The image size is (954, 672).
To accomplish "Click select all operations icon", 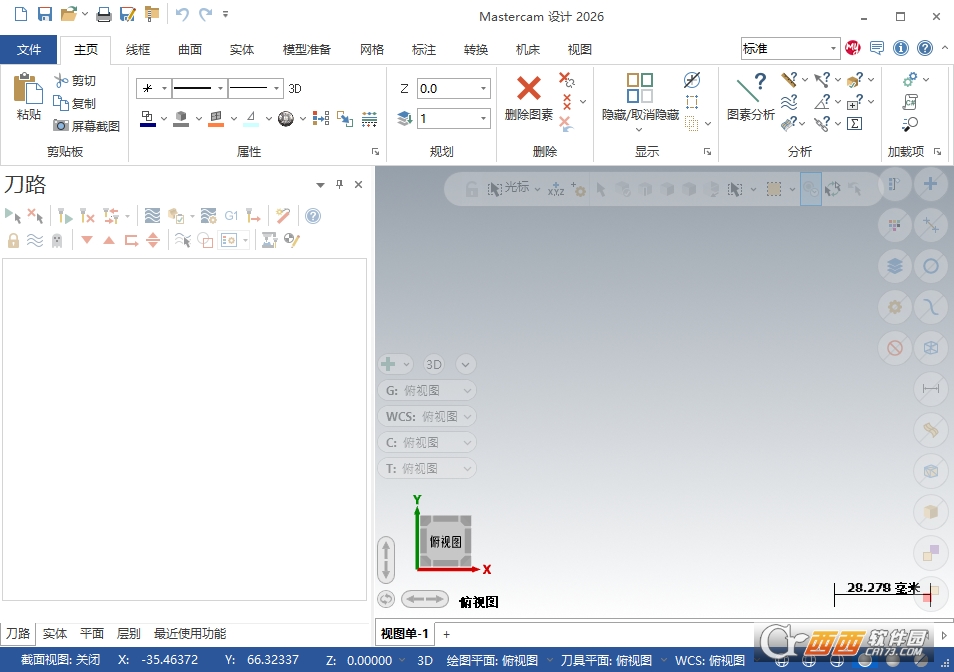I will pos(13,216).
